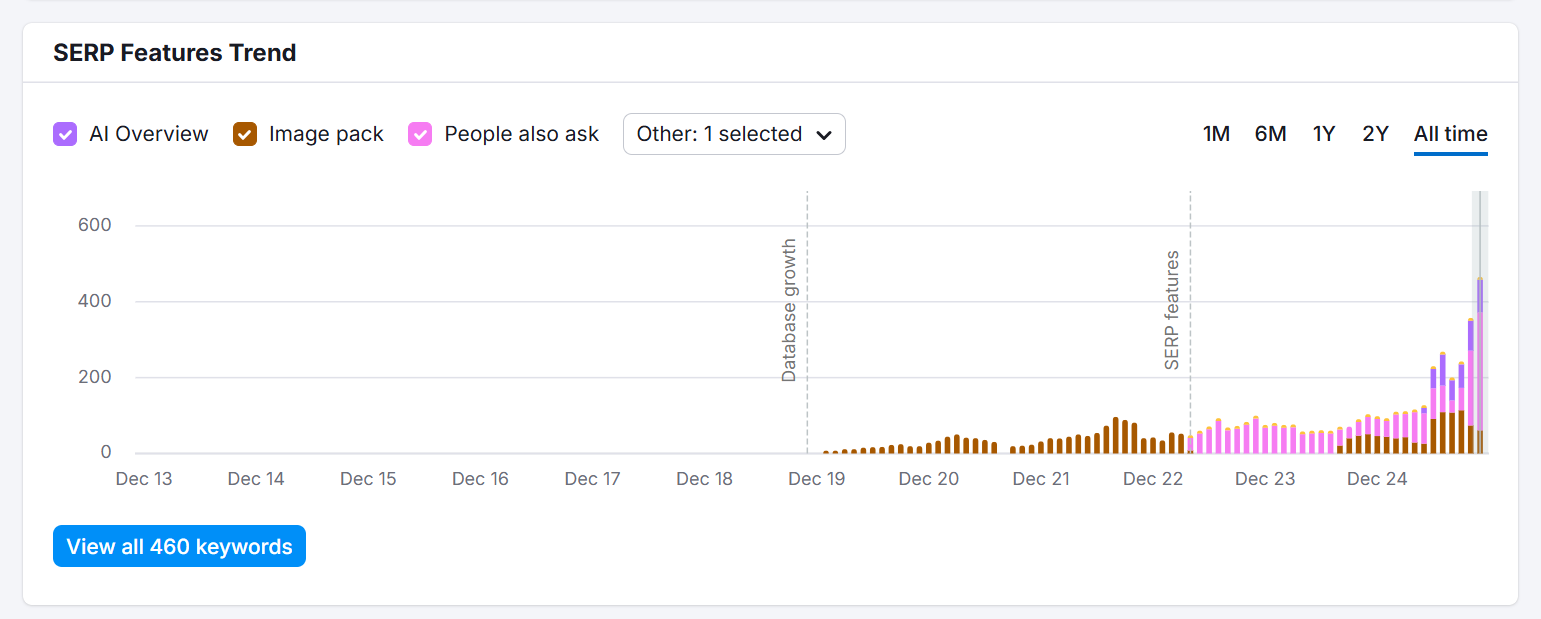
Task: Choose the 1Y time range
Action: [1324, 134]
